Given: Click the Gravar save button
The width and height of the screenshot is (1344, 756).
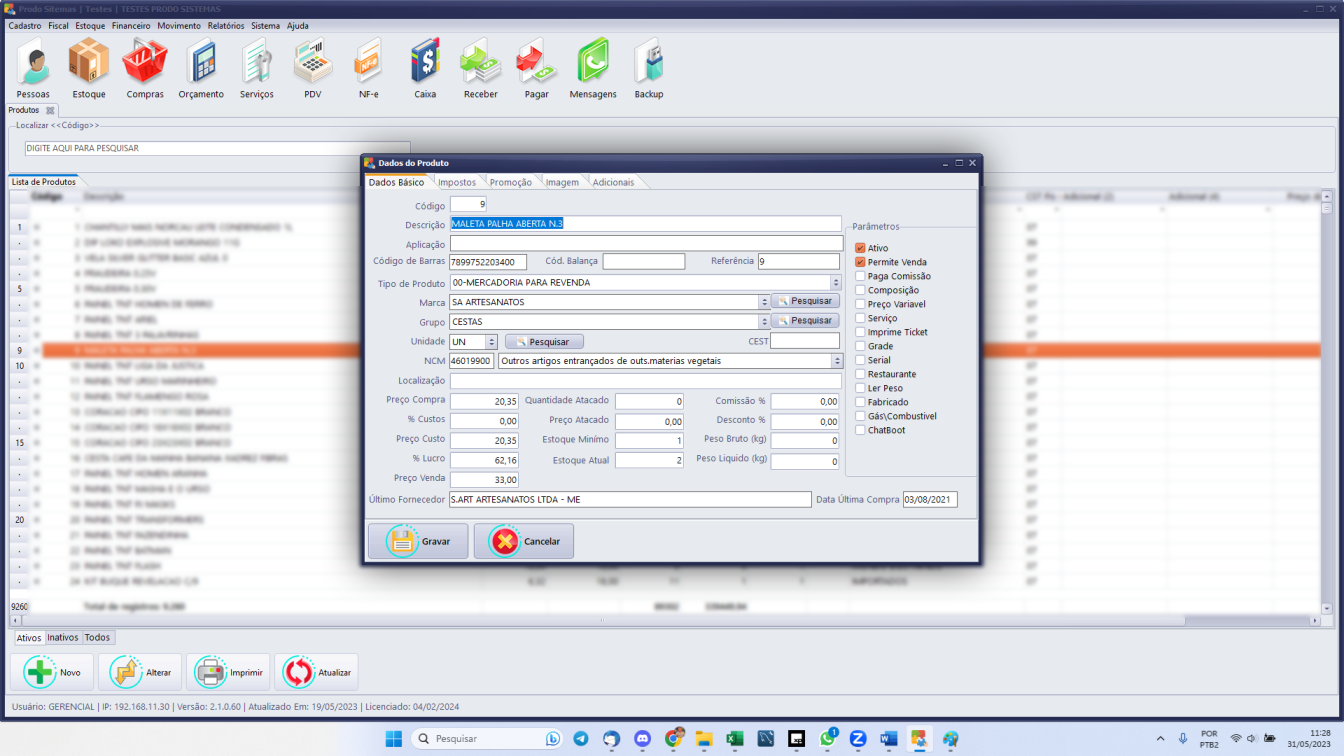Looking at the screenshot, I should (x=418, y=541).
